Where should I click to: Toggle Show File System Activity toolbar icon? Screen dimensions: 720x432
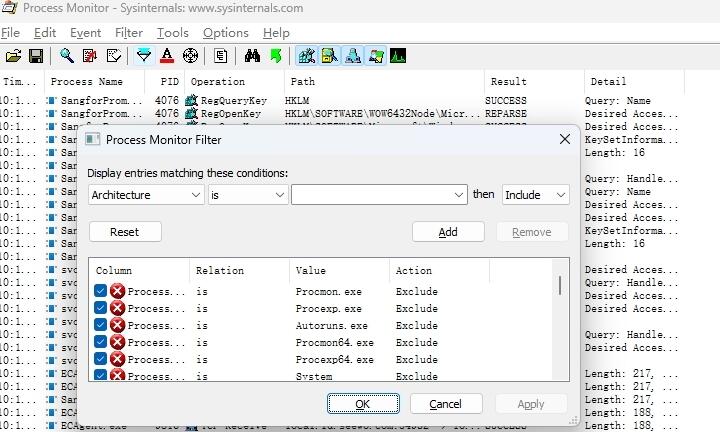[x=330, y=56]
